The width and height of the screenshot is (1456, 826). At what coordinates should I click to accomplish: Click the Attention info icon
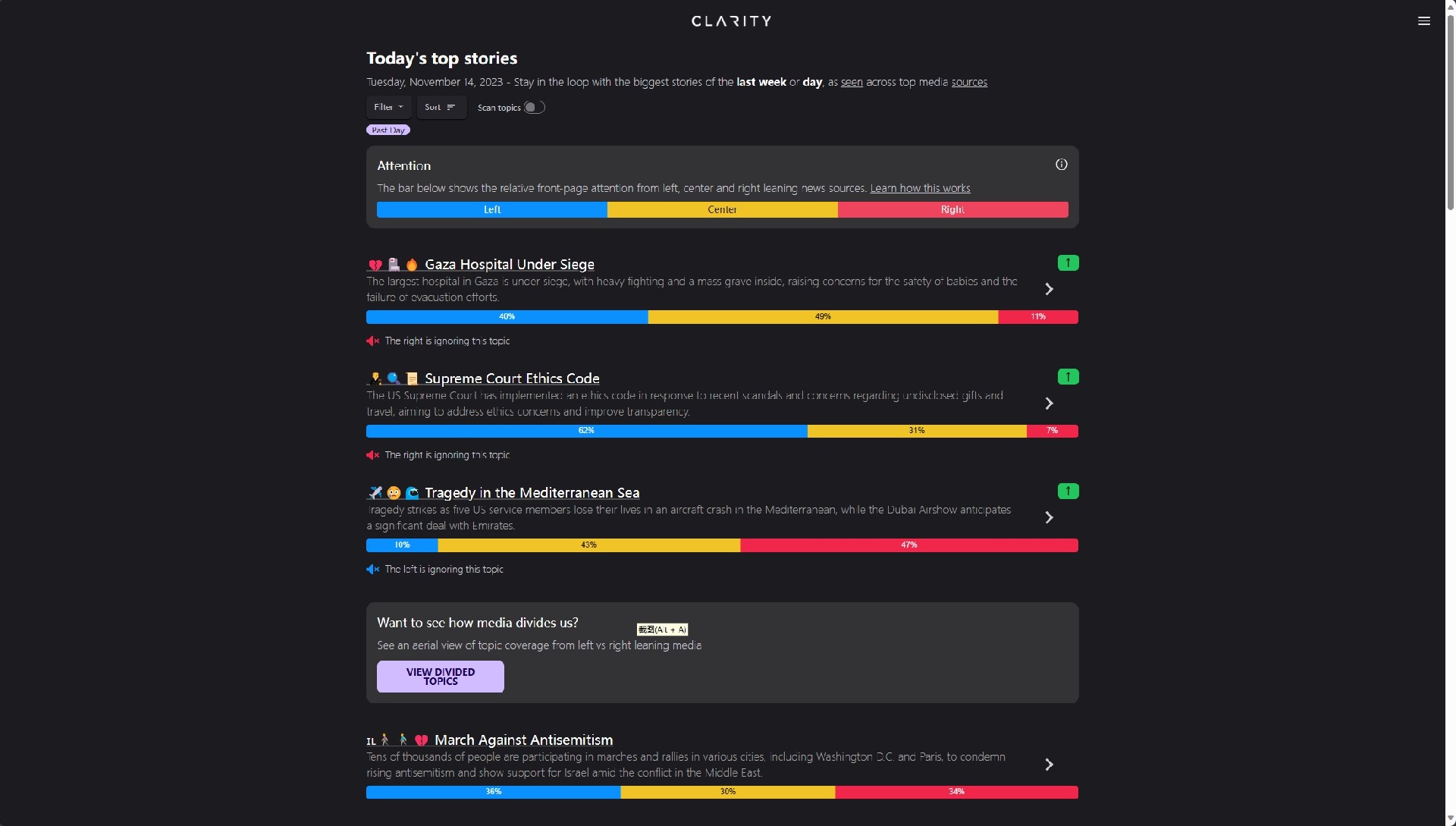coord(1061,165)
